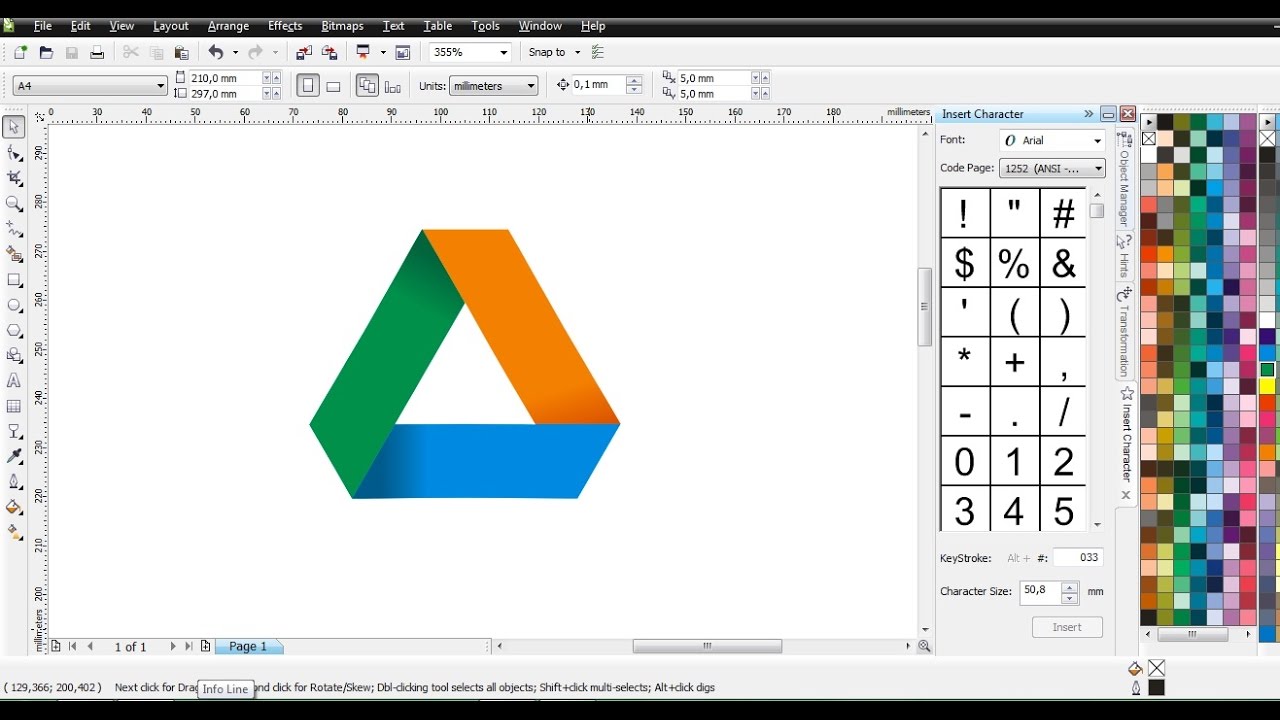
Task: Click the outline color swatch in the status bar
Action: (1156, 688)
